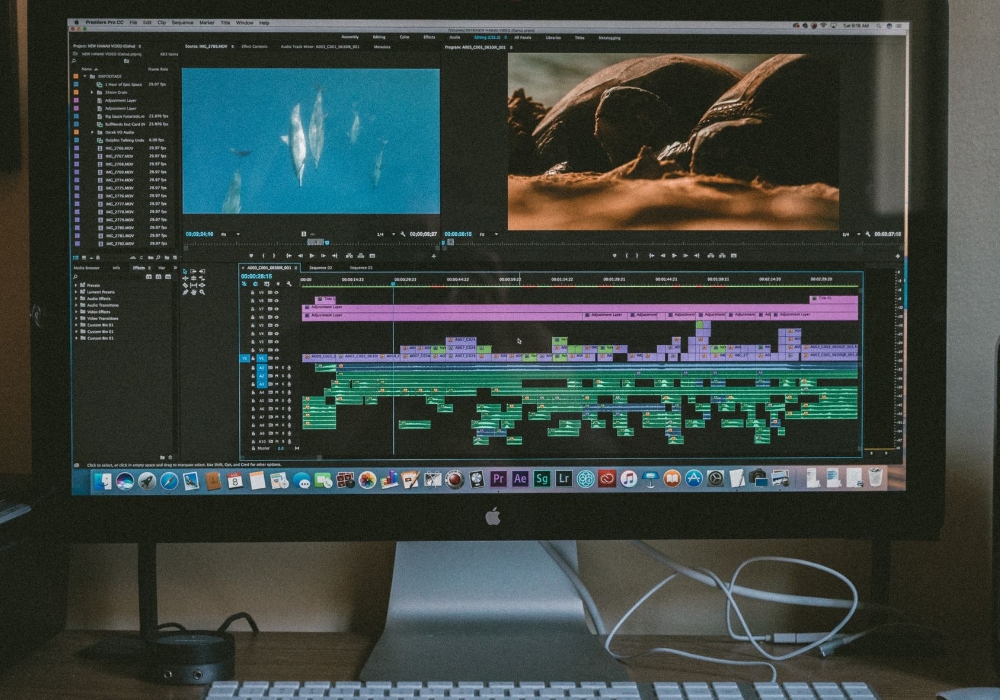Image resolution: width=1000 pixels, height=700 pixels.
Task: Toggle lock on track V9
Action: [x=253, y=293]
